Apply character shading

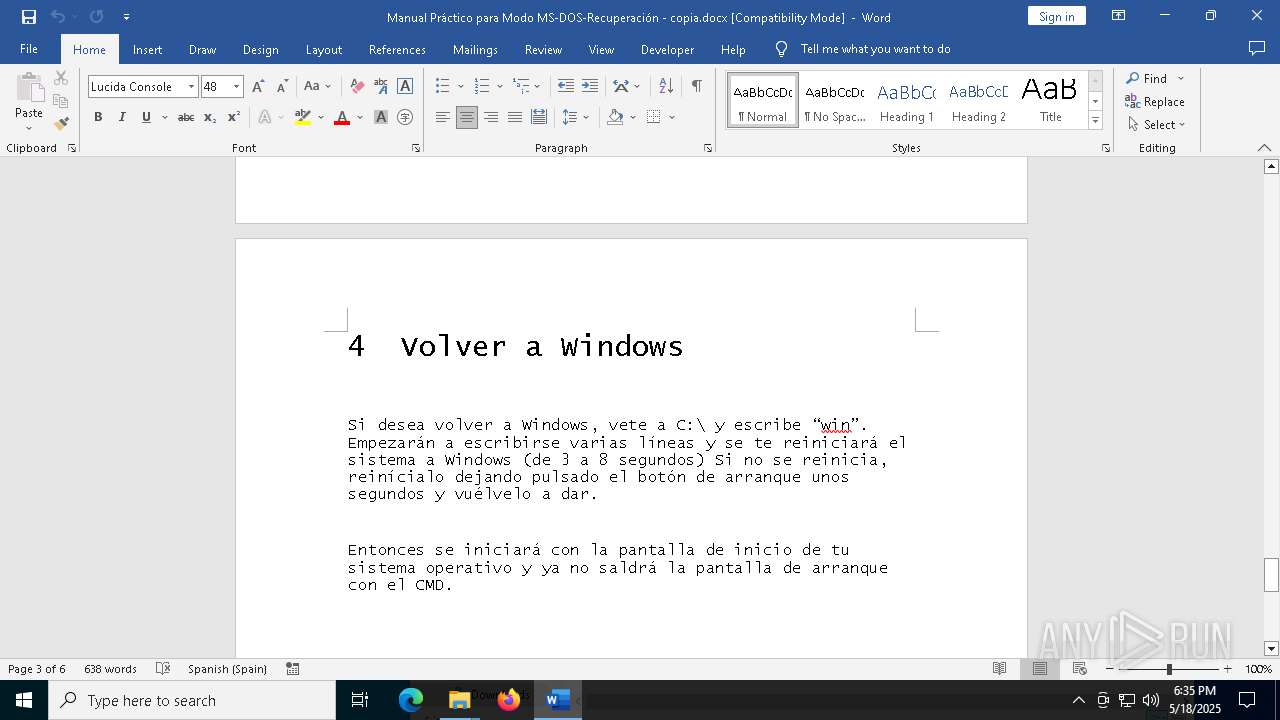(381, 117)
